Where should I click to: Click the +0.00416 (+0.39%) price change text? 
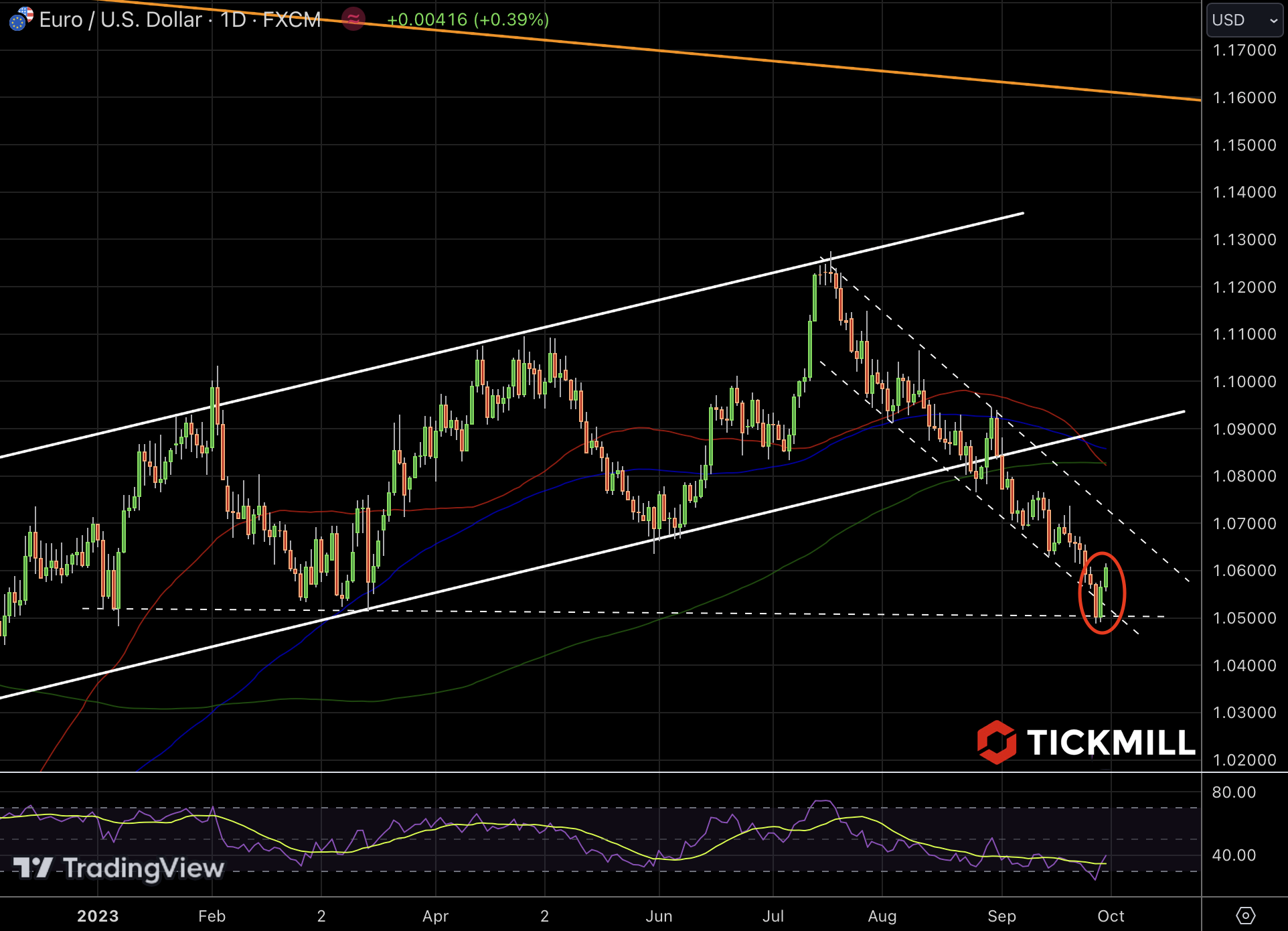(468, 19)
